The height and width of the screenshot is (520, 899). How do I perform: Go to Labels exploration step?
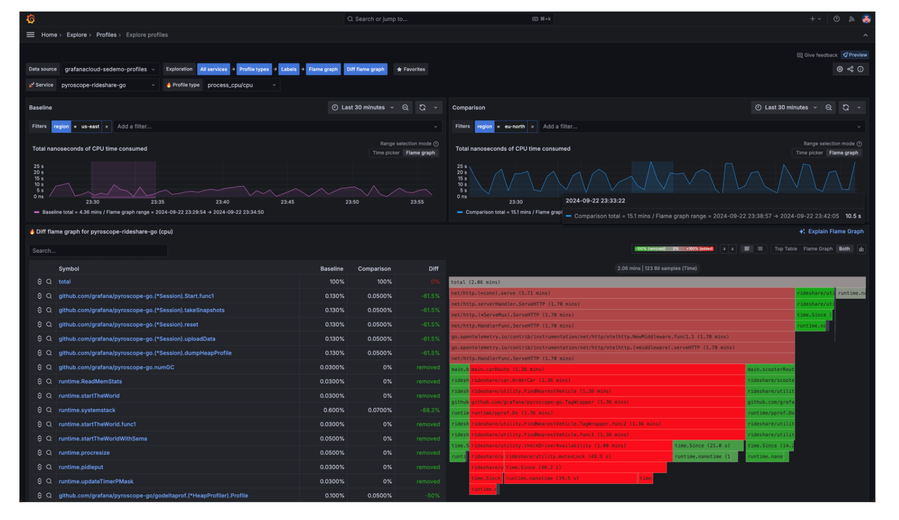tap(288, 69)
